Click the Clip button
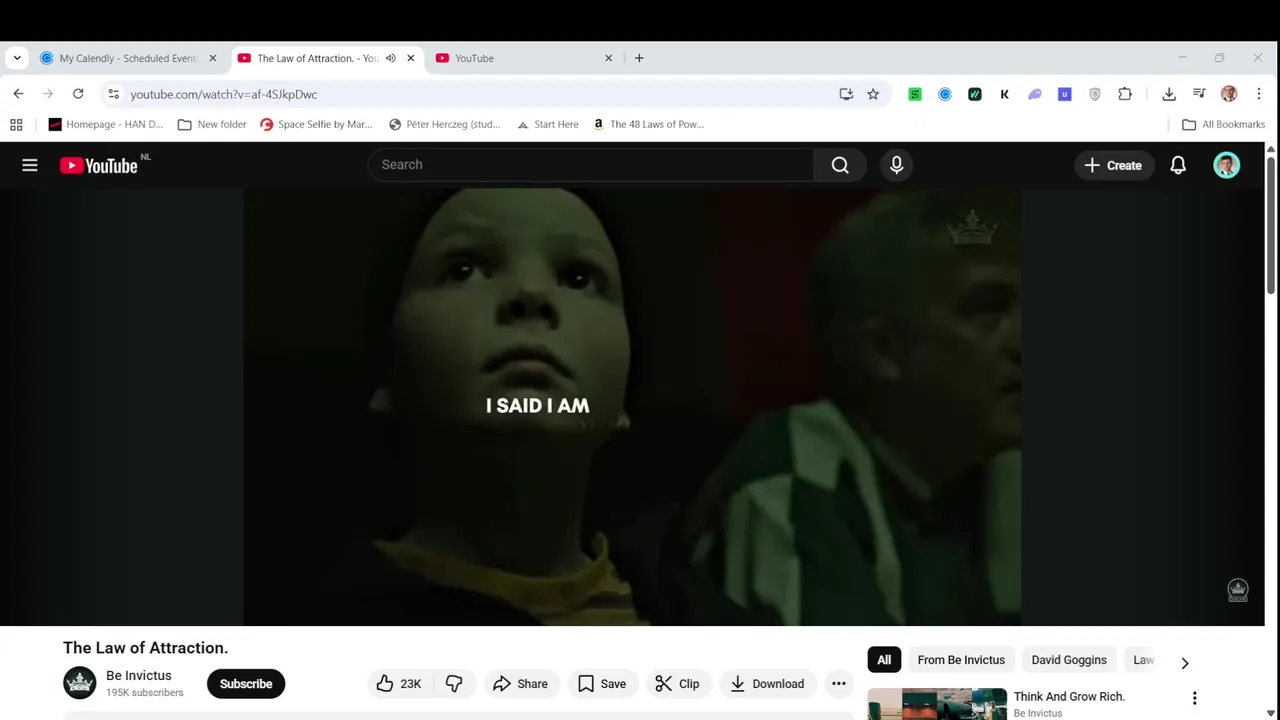Screen dimensions: 1280x720 pyautogui.click(x=677, y=684)
